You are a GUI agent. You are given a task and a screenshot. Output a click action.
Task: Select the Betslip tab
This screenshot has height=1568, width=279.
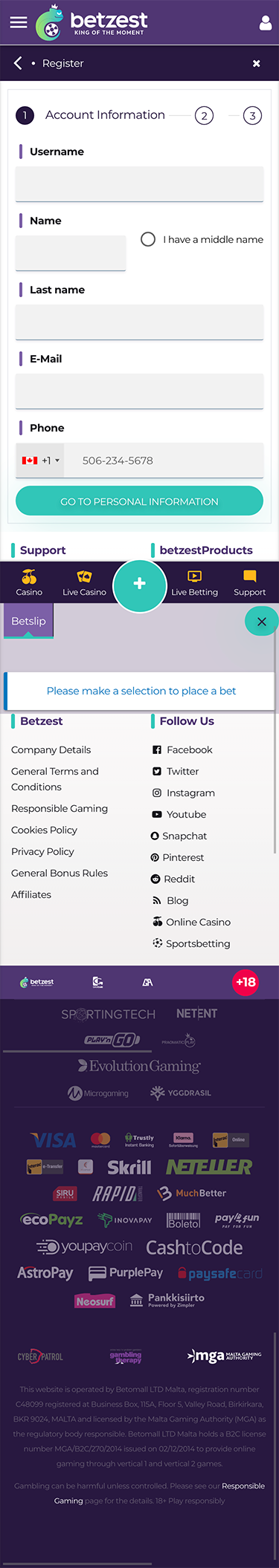coord(28,622)
